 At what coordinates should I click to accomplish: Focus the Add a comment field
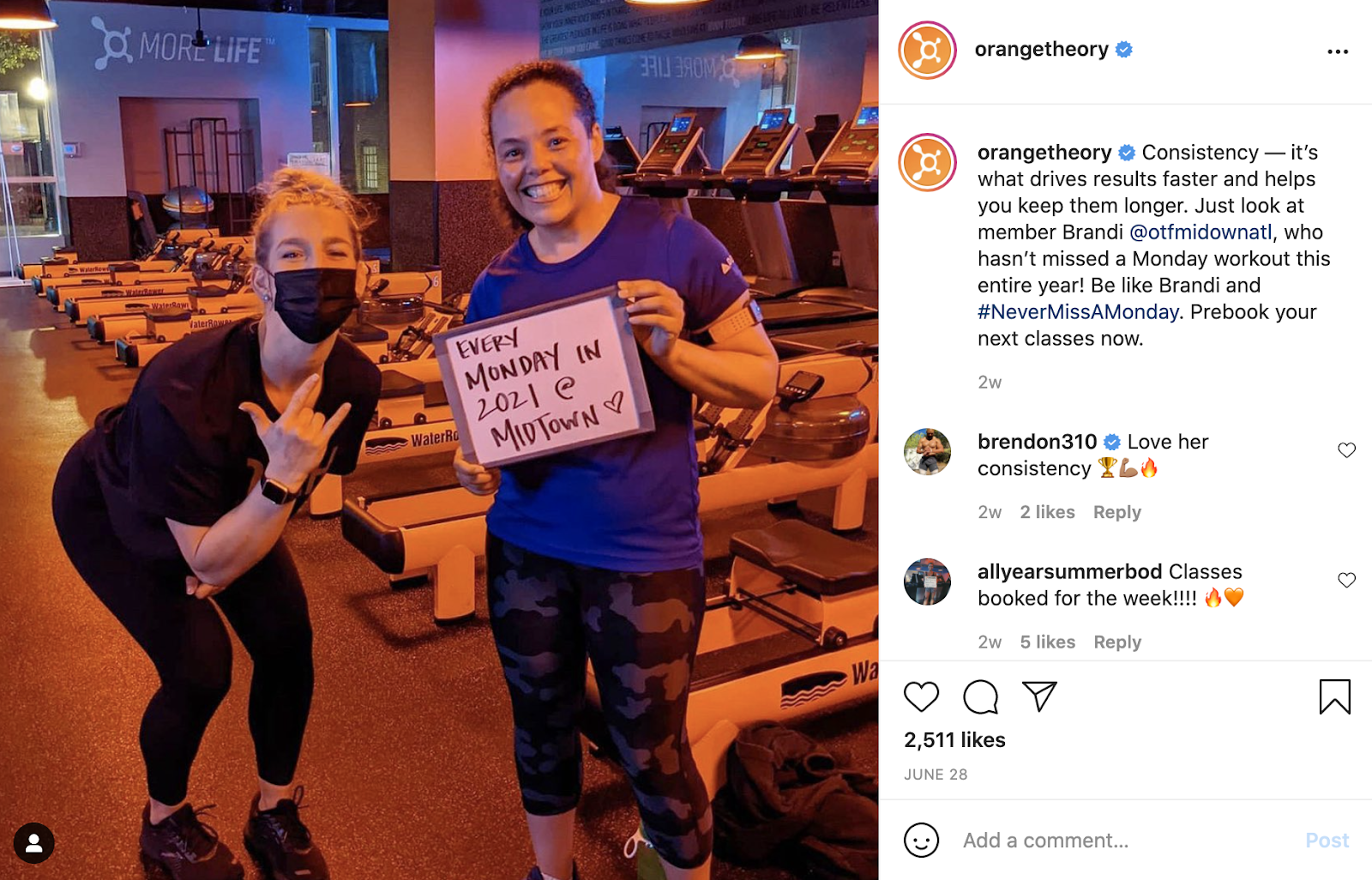tap(1125, 841)
